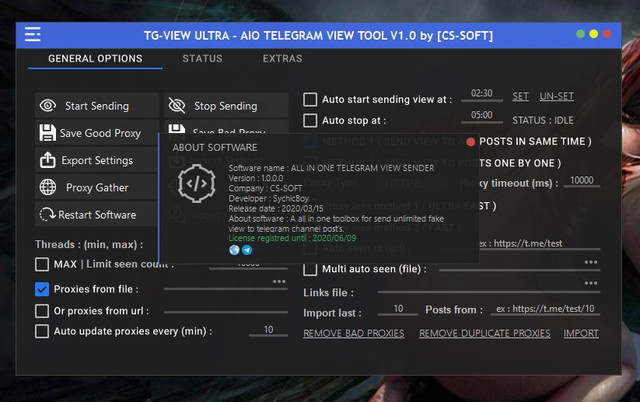This screenshot has width=640, height=402.
Task: Open the hamburger menu in title bar
Action: [33, 34]
